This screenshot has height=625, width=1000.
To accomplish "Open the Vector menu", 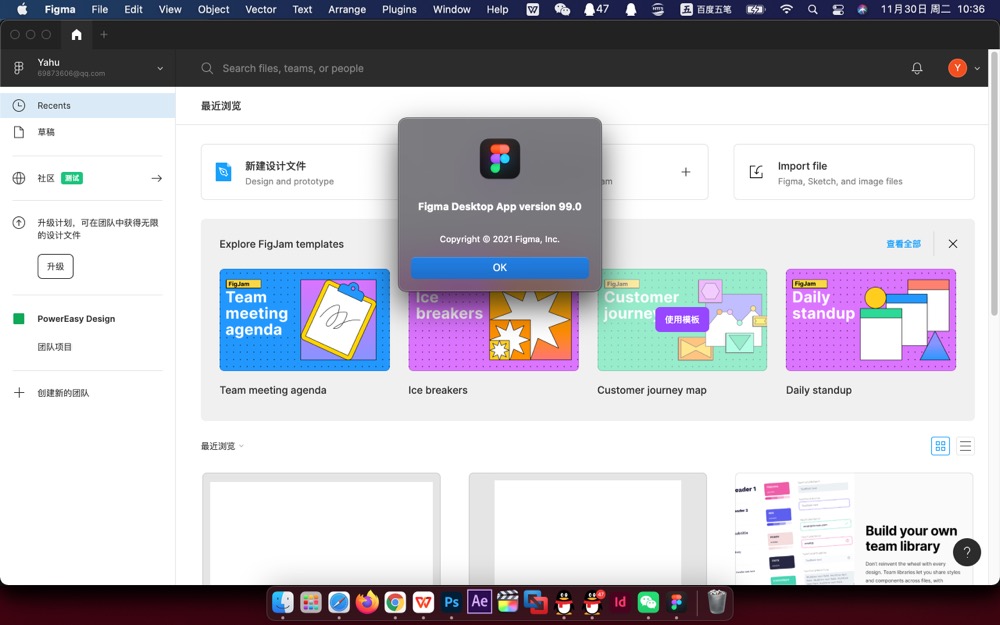I will (x=261, y=9).
